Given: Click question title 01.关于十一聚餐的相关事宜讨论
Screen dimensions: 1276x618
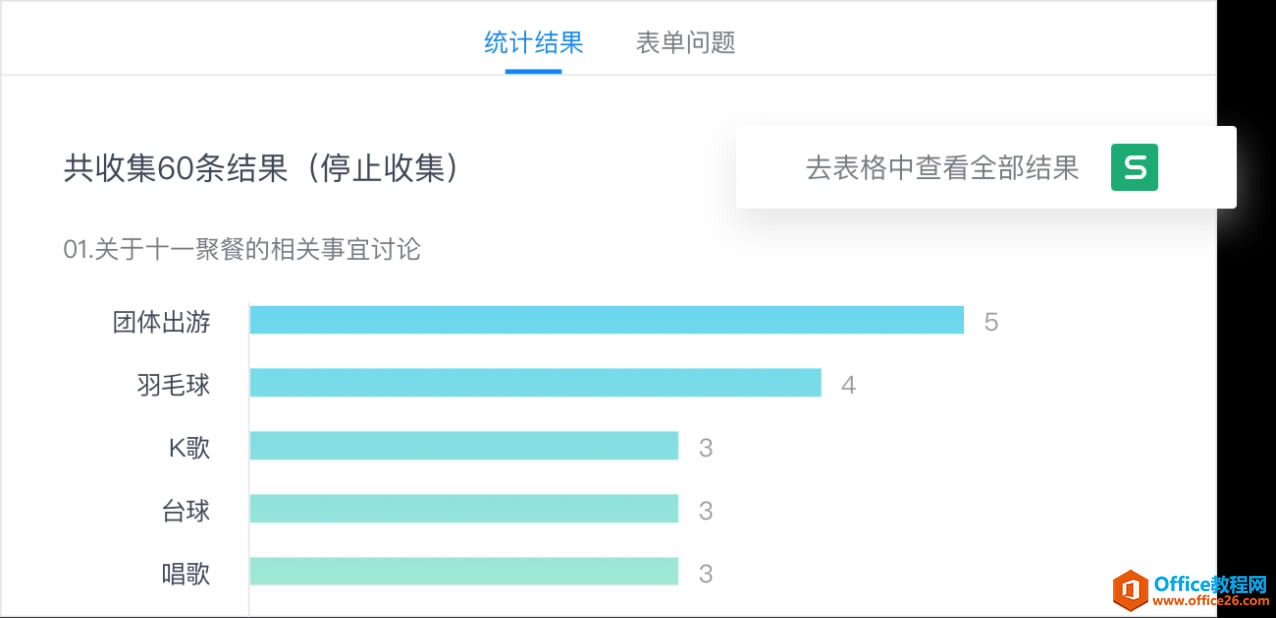Looking at the screenshot, I should click(x=242, y=249).
